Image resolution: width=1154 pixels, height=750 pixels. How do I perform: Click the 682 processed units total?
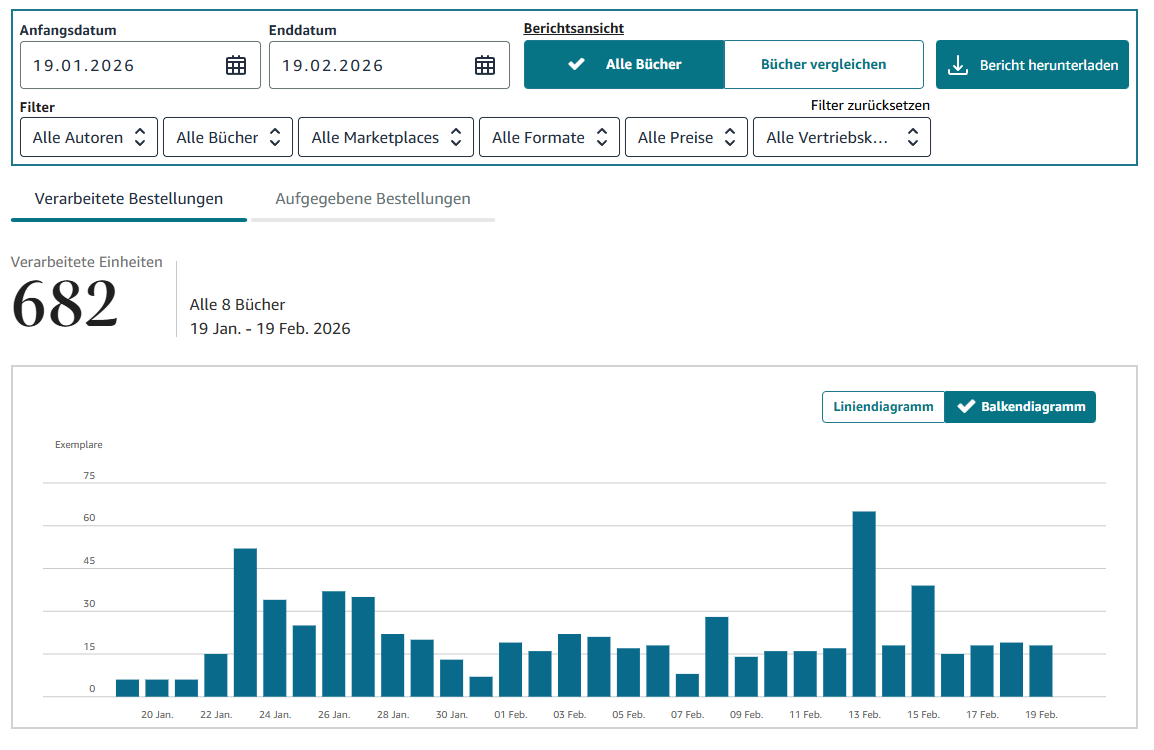65,304
